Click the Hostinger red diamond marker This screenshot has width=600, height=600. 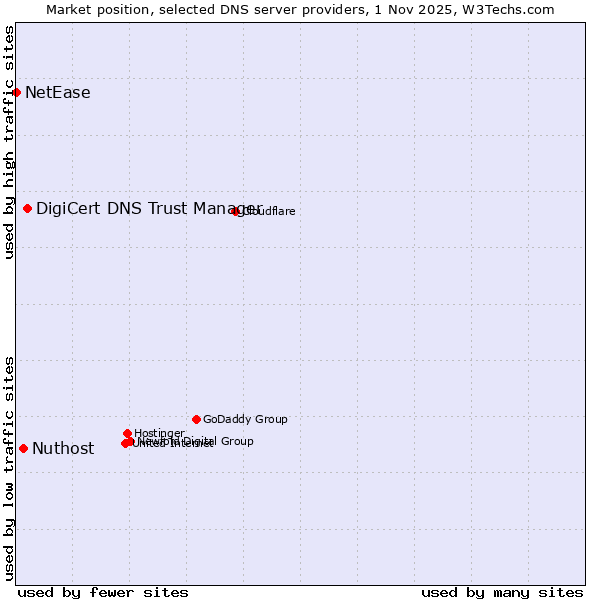[128, 433]
